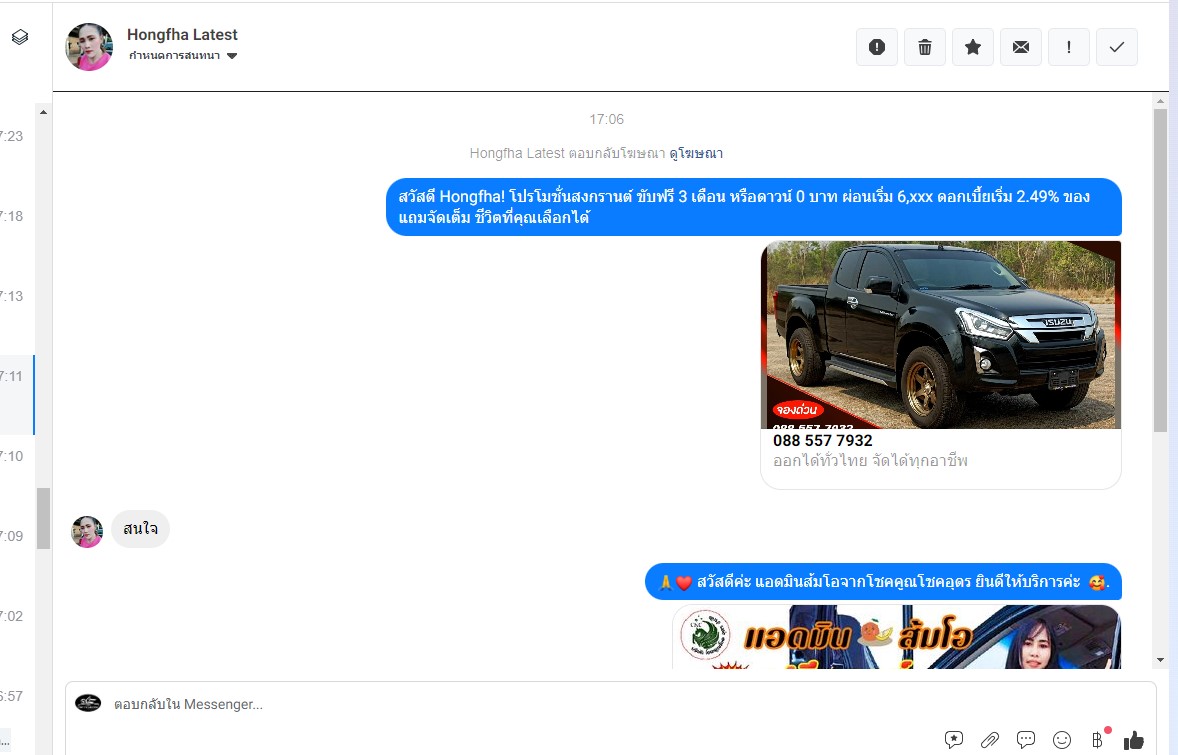
Task: Select the selected conversation row at :11
Action: point(17,395)
